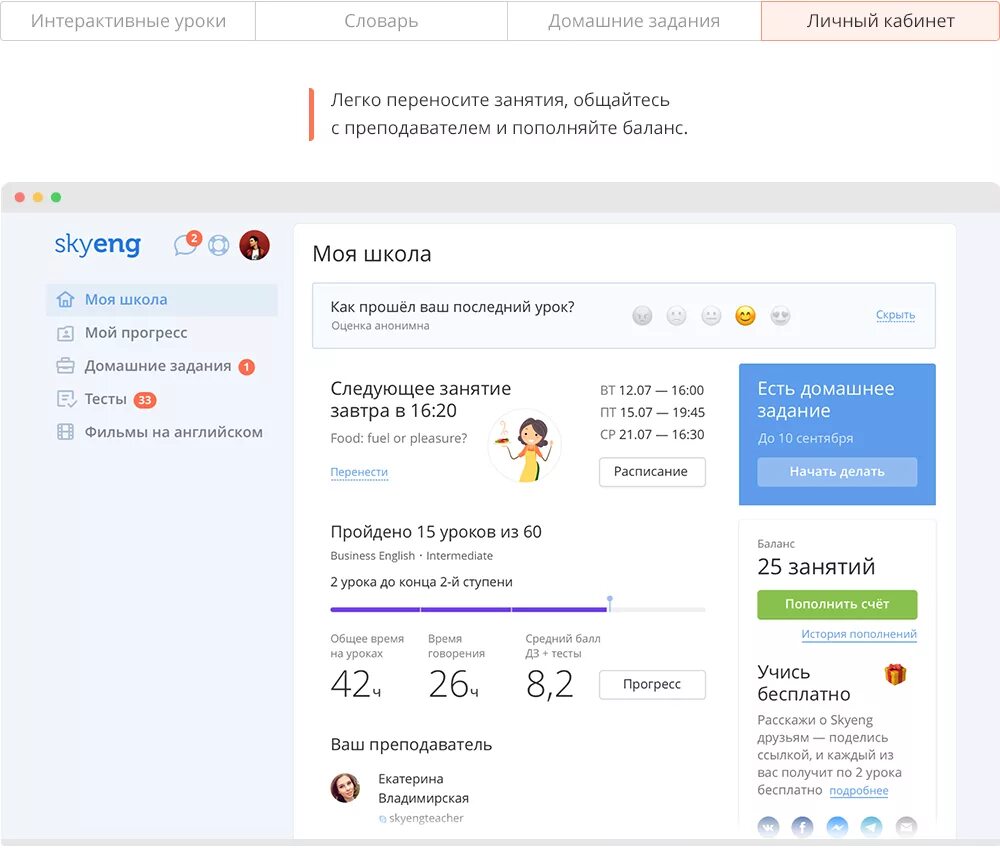
Task: Click the Skype icon next to skyengteacher
Action: [382, 819]
